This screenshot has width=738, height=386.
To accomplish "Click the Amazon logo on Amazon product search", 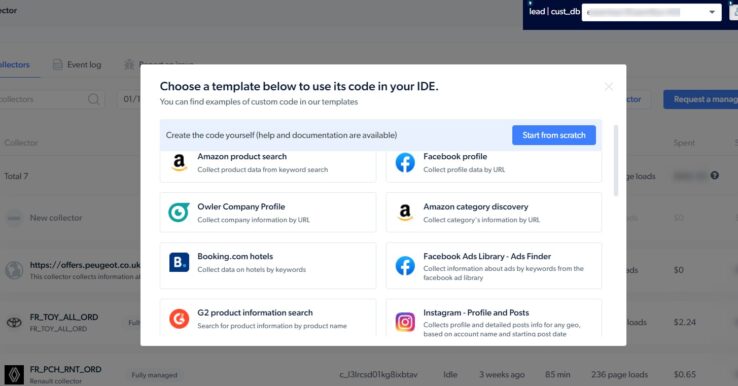I will pos(179,163).
